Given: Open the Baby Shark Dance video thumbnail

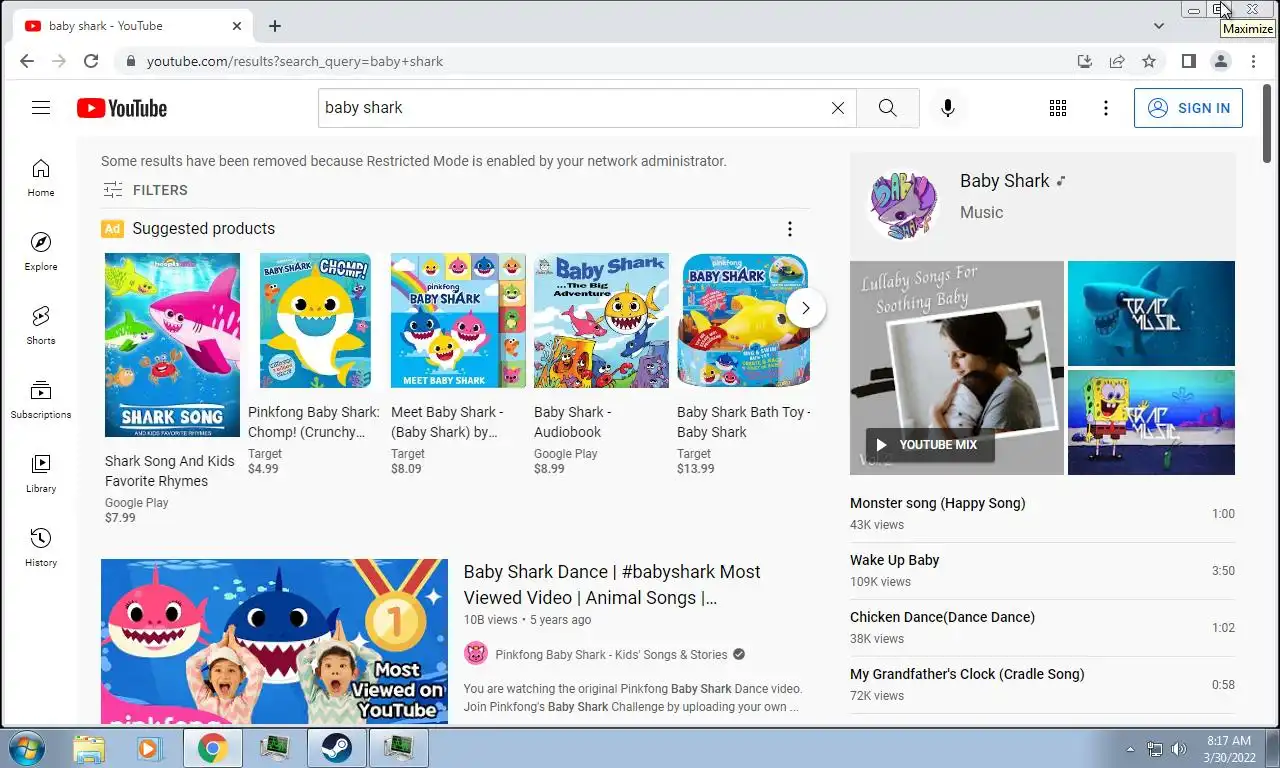Looking at the screenshot, I should pos(274,641).
